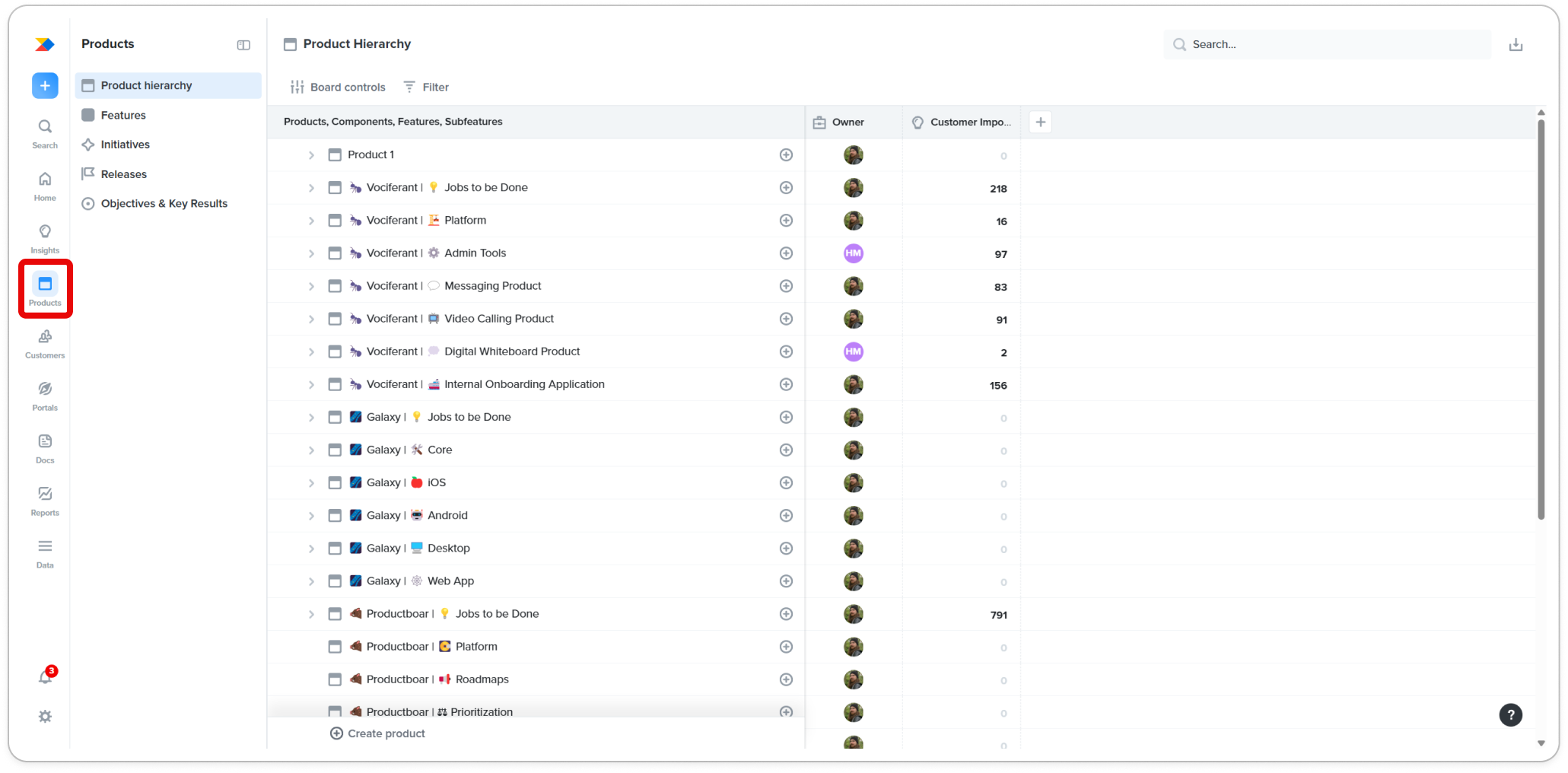Click the vertical scrollbar thumb
The width and height of the screenshot is (1568, 773).
point(1541,320)
